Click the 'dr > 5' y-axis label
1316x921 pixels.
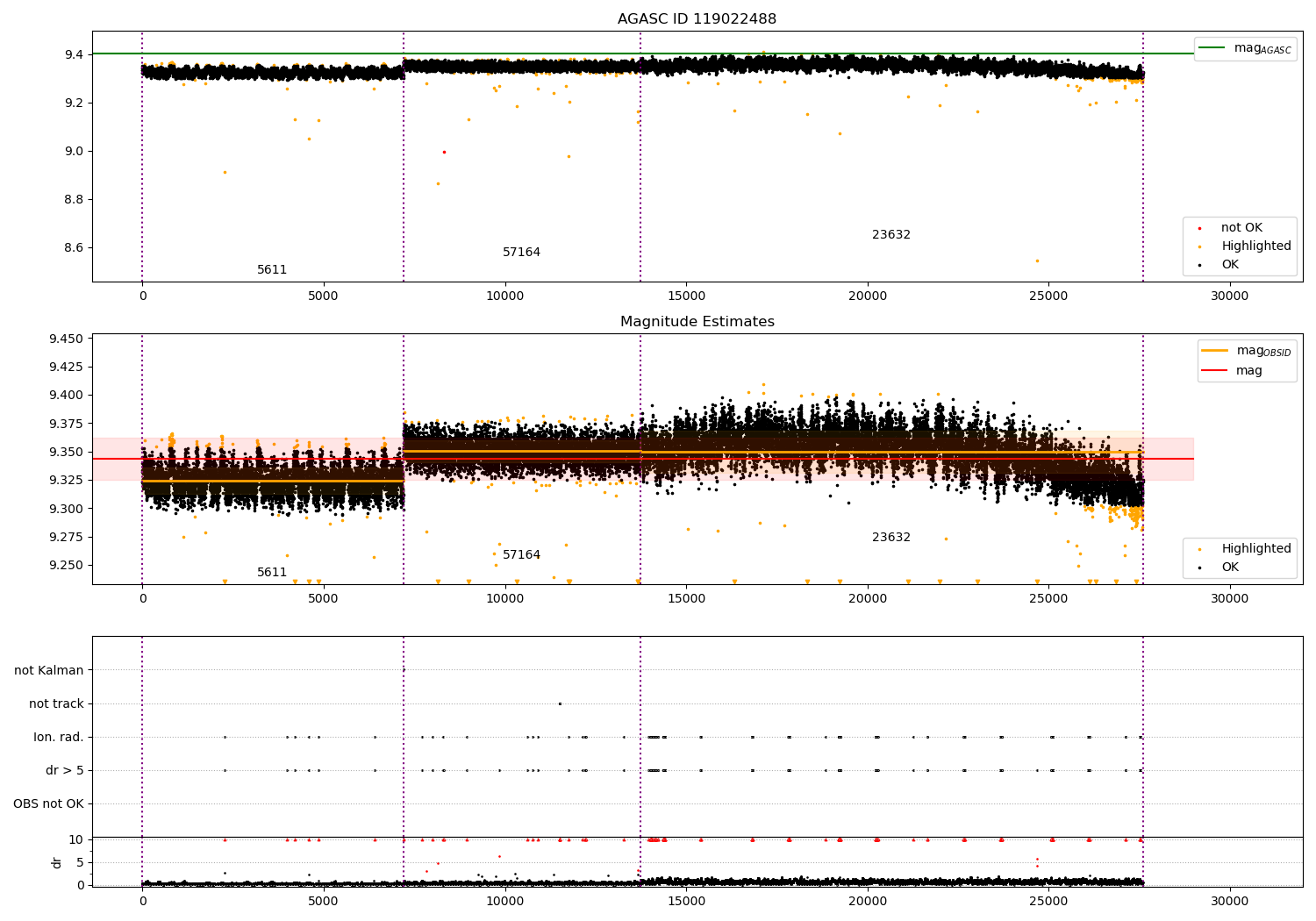point(65,771)
